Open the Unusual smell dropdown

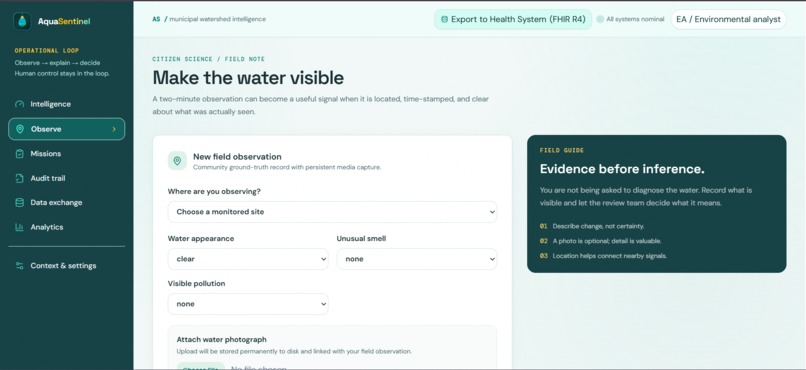(x=417, y=259)
